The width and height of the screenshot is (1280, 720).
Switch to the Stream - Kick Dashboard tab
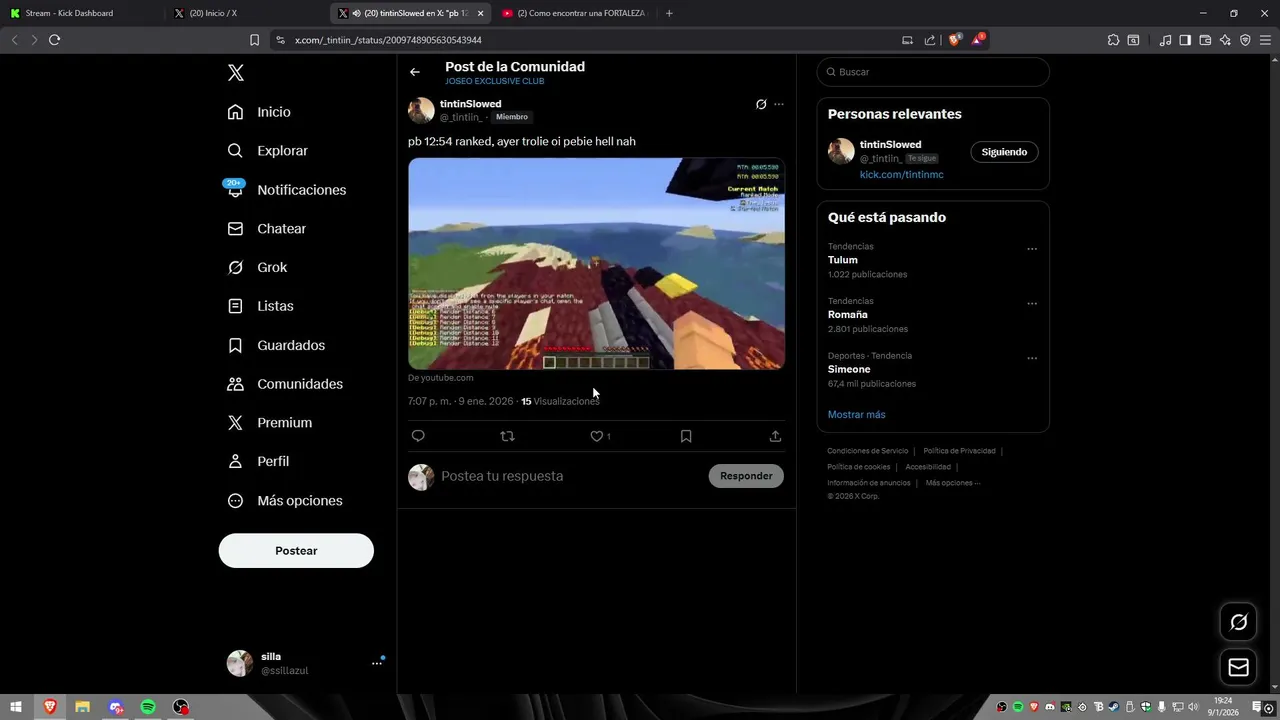tap(80, 13)
